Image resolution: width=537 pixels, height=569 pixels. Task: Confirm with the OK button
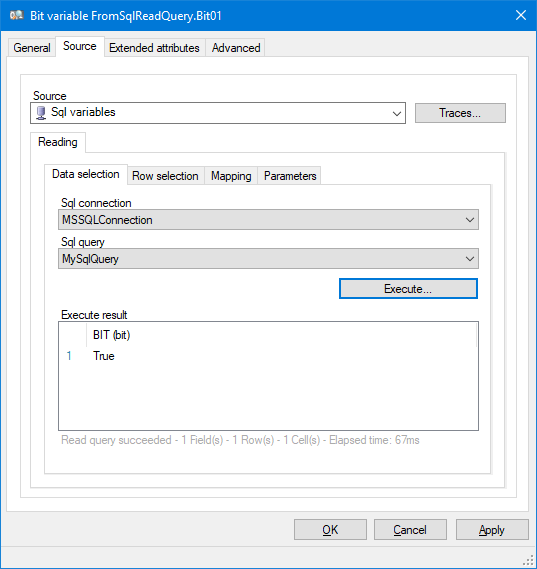(x=330, y=530)
